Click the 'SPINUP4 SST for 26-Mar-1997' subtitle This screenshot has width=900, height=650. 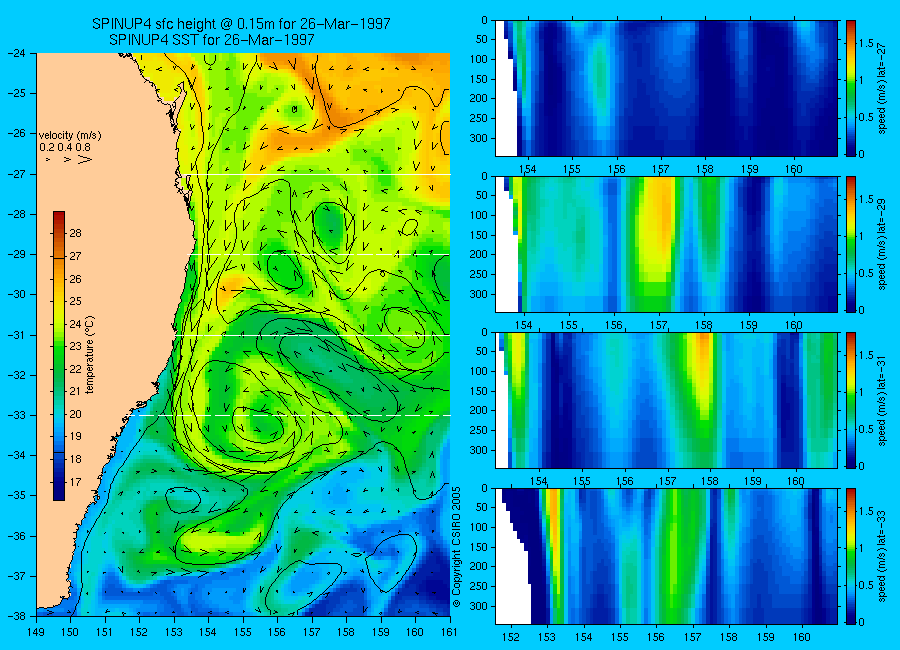211,40
